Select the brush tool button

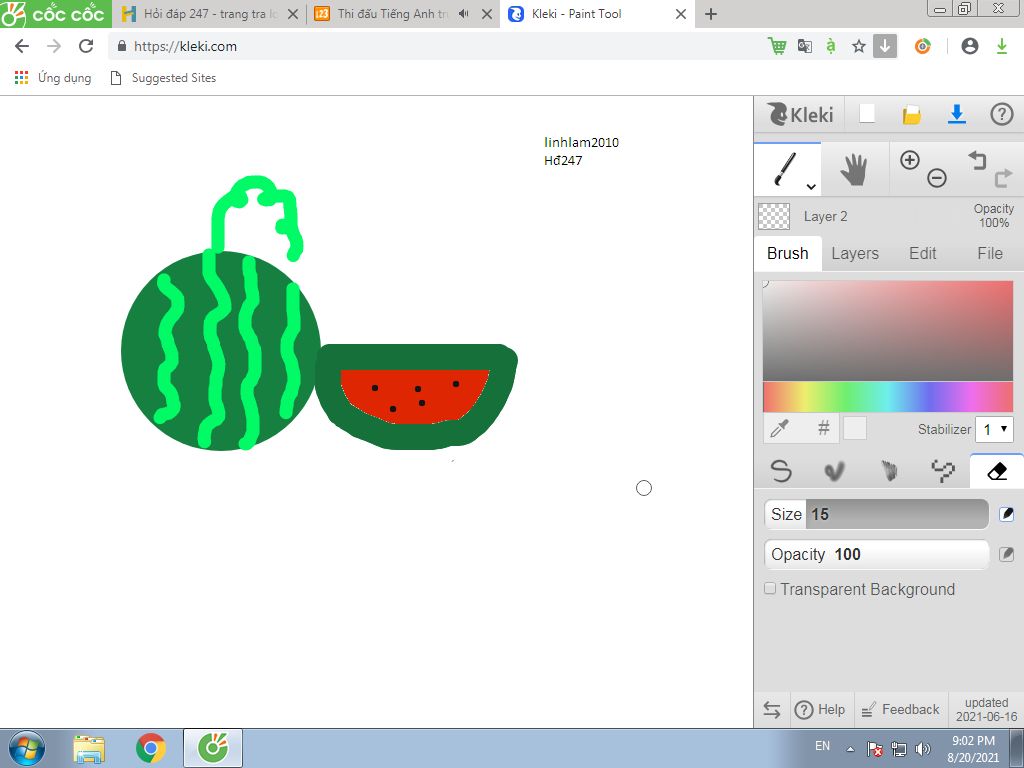coord(787,169)
